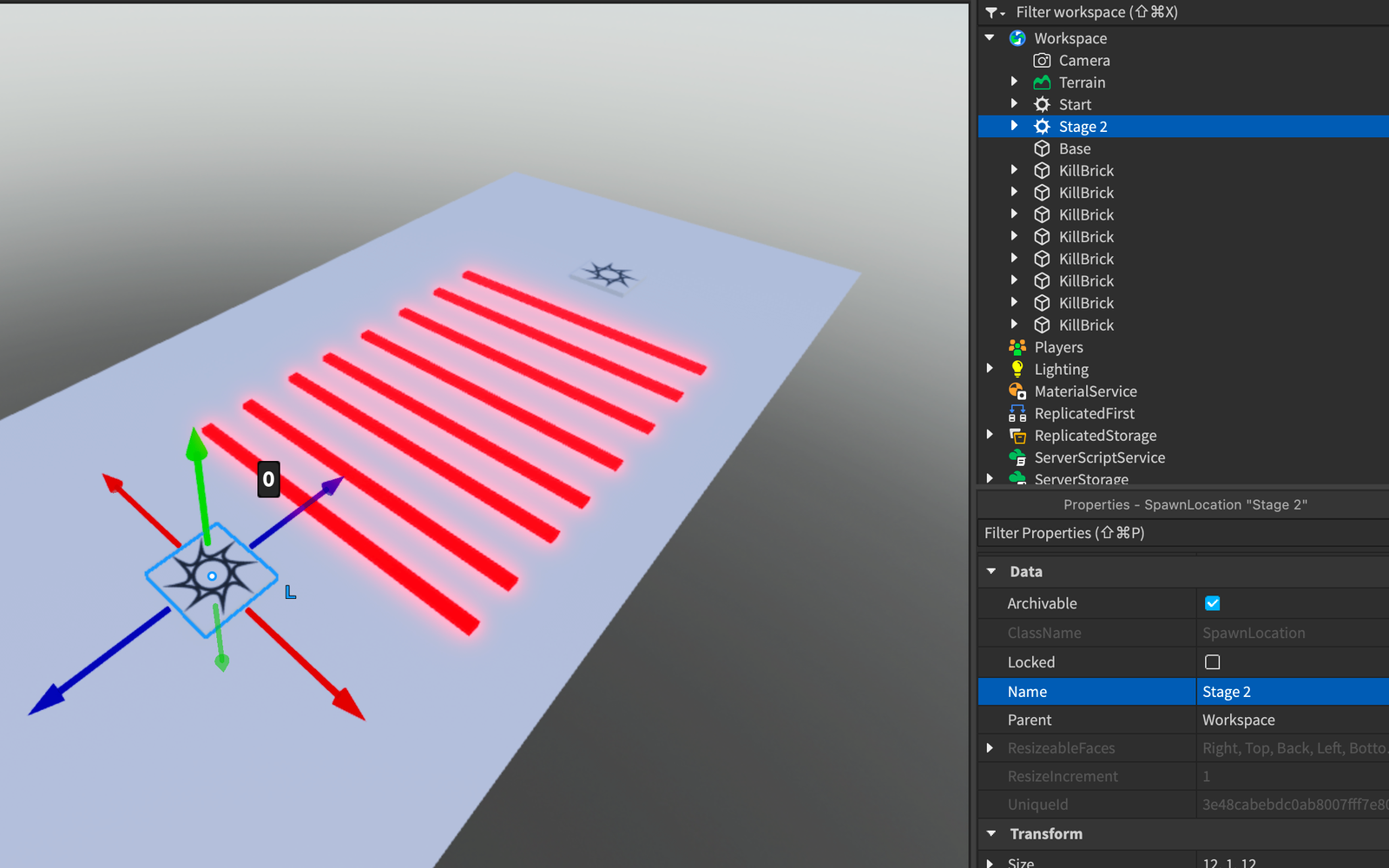Viewport: 1389px width, 868px height.
Task: Click the Players service icon
Action: coord(1017,347)
